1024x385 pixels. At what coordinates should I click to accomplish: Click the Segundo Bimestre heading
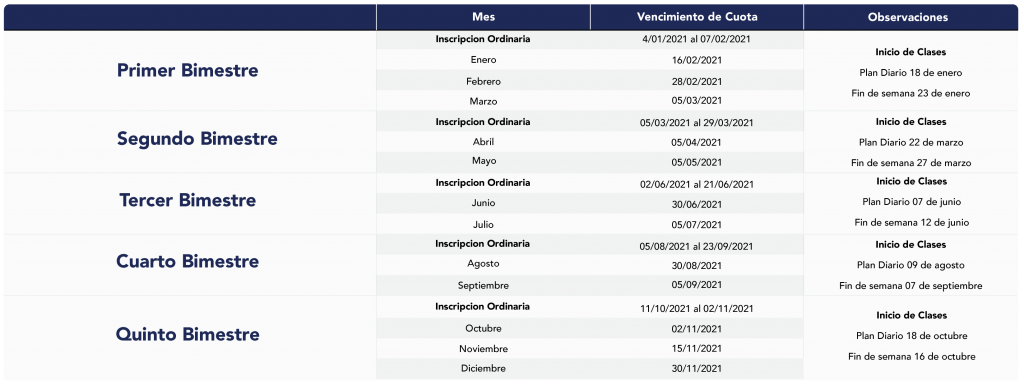pyautogui.click(x=197, y=139)
